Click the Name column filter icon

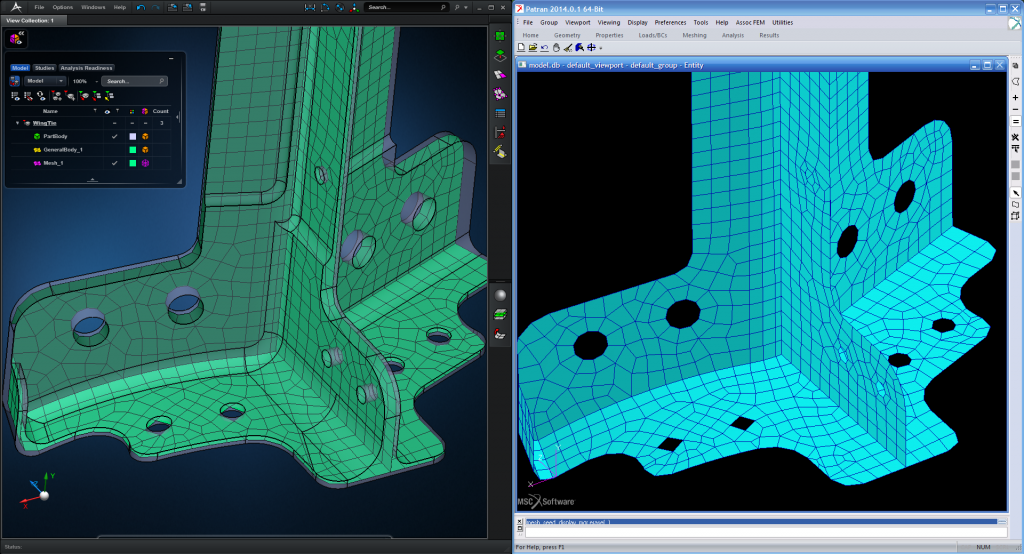coord(95,111)
